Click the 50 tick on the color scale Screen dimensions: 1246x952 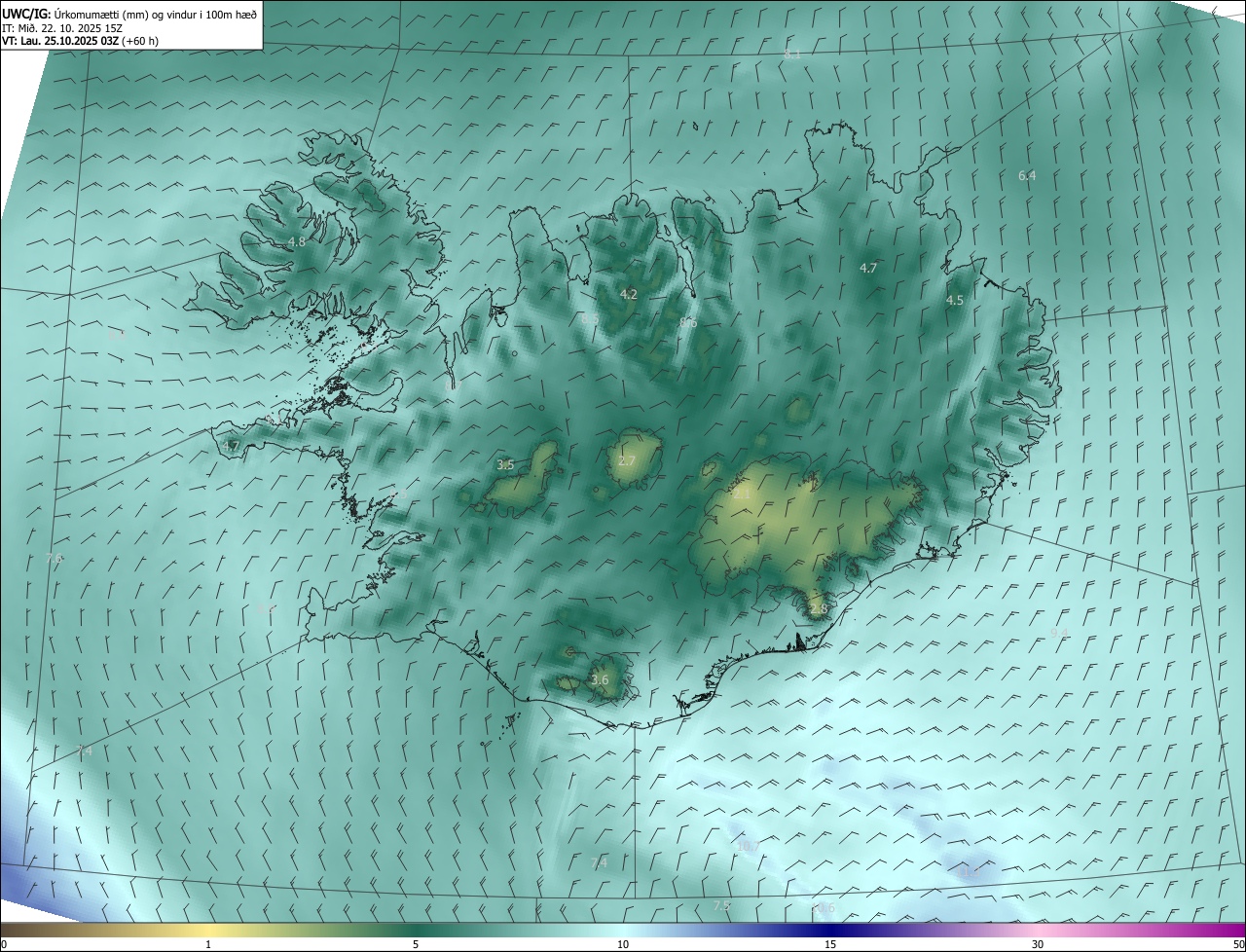[1238, 944]
